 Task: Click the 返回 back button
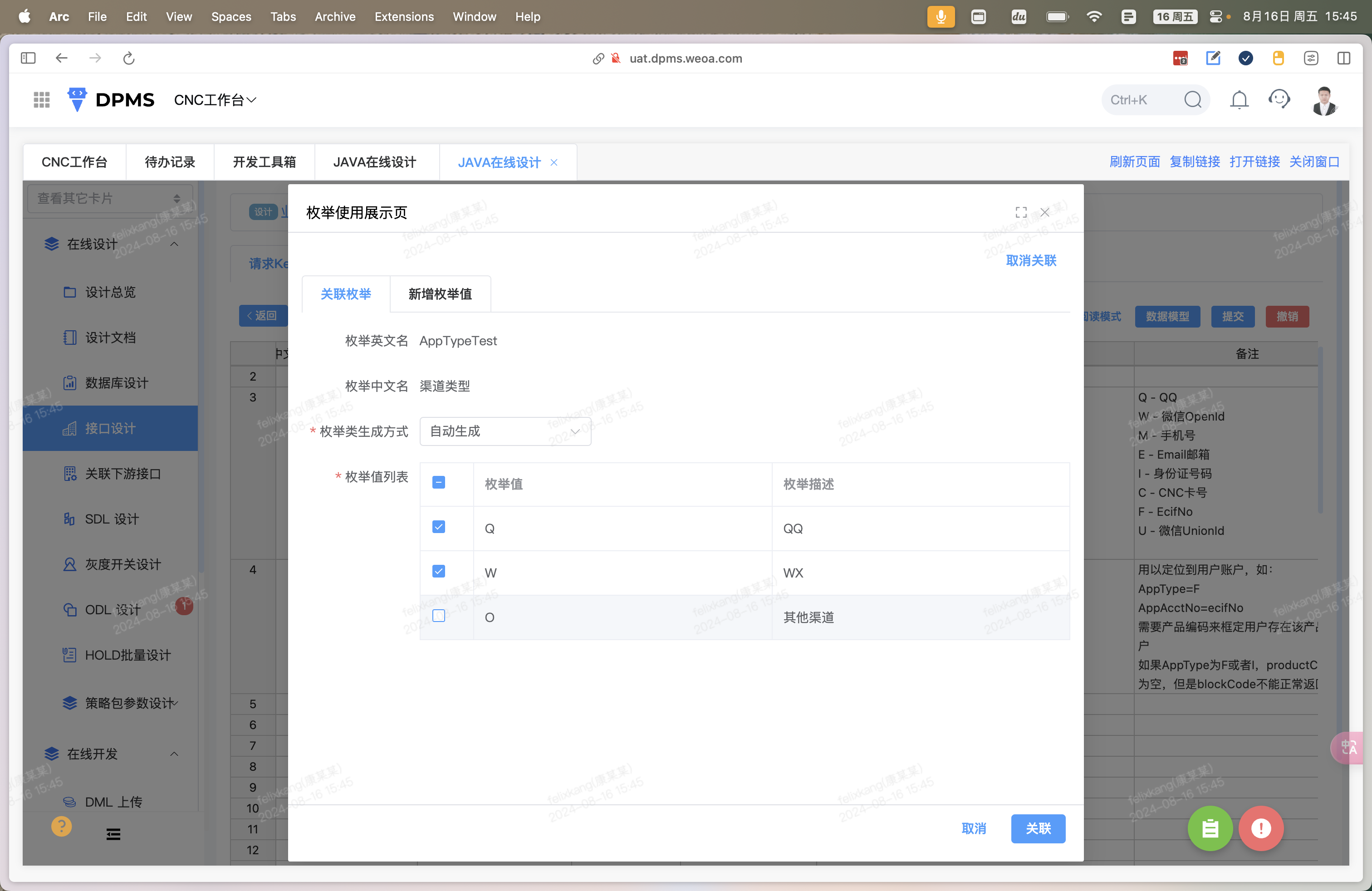263,316
